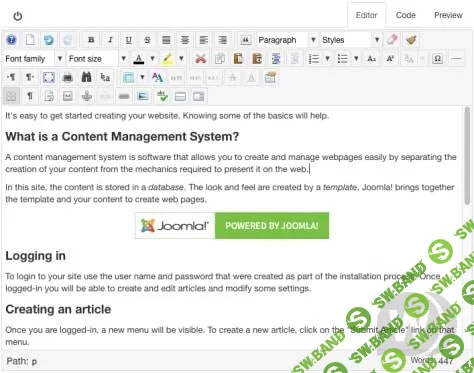Viewport: 474px width, 373px height.
Task: Paste as plain text
Action: (257, 59)
